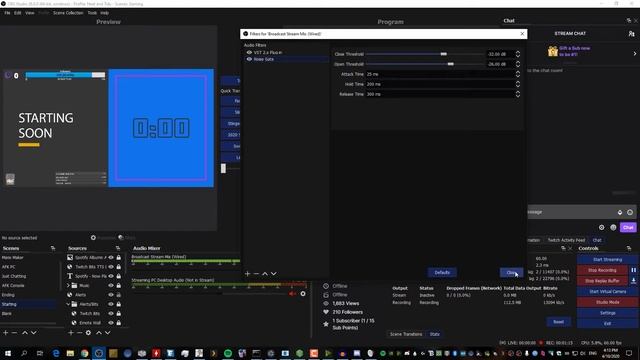Viewport: 640px width, 360px height.
Task: Move scene down in Scenes panel
Action: 33,333
